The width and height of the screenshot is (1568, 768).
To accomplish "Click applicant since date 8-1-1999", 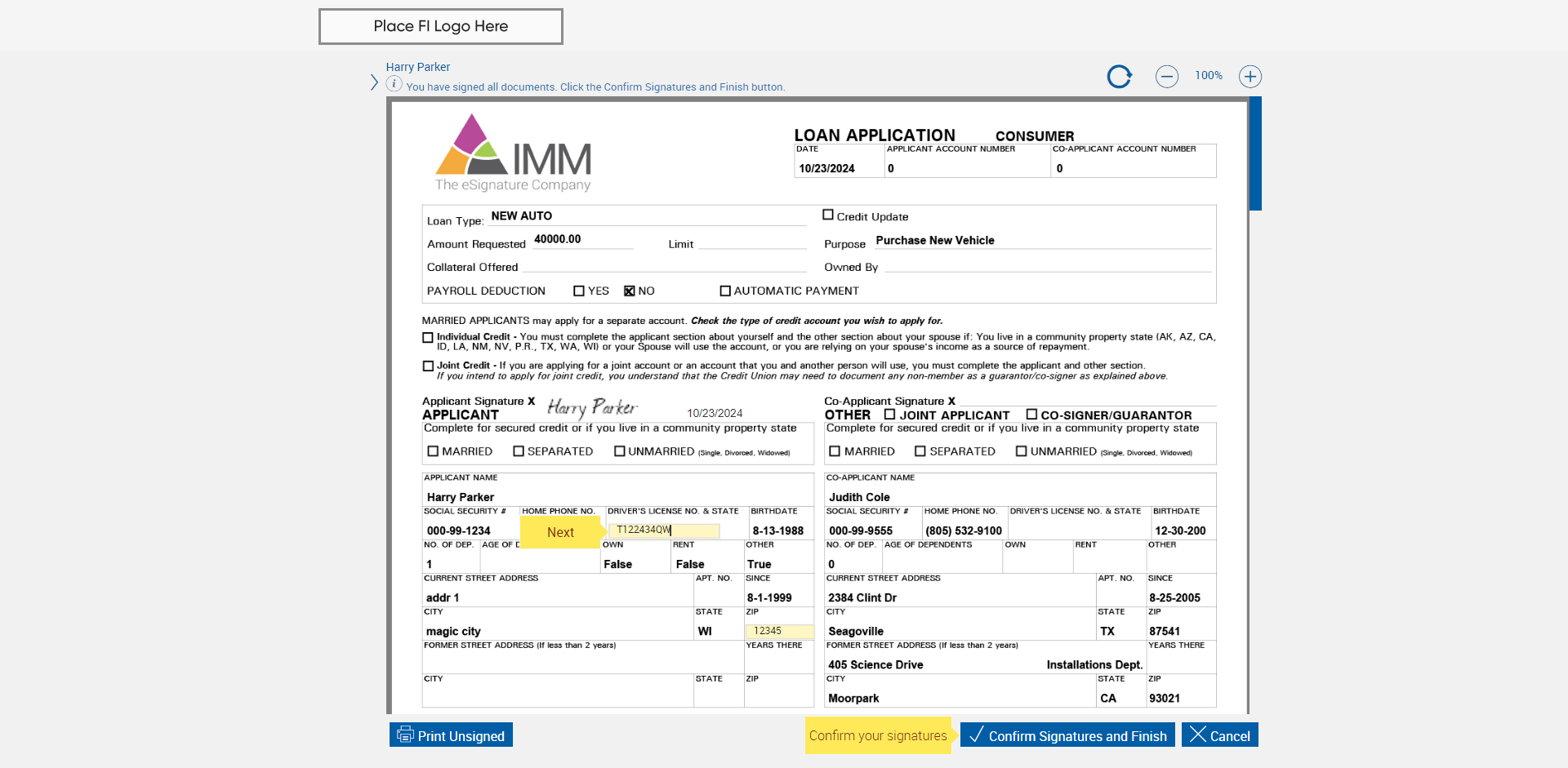I will pyautogui.click(x=769, y=597).
